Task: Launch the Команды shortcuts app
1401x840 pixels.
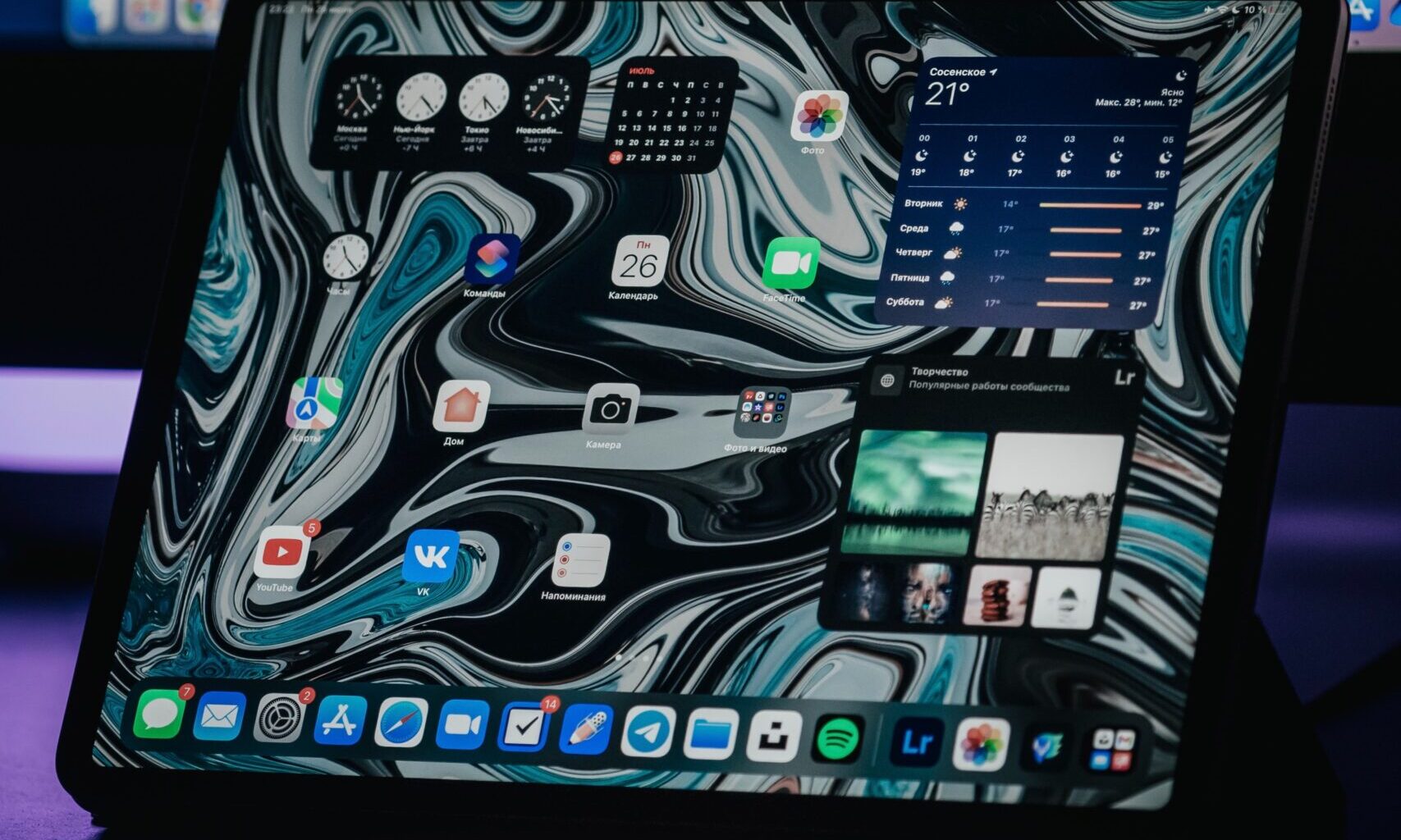Action: [492, 259]
